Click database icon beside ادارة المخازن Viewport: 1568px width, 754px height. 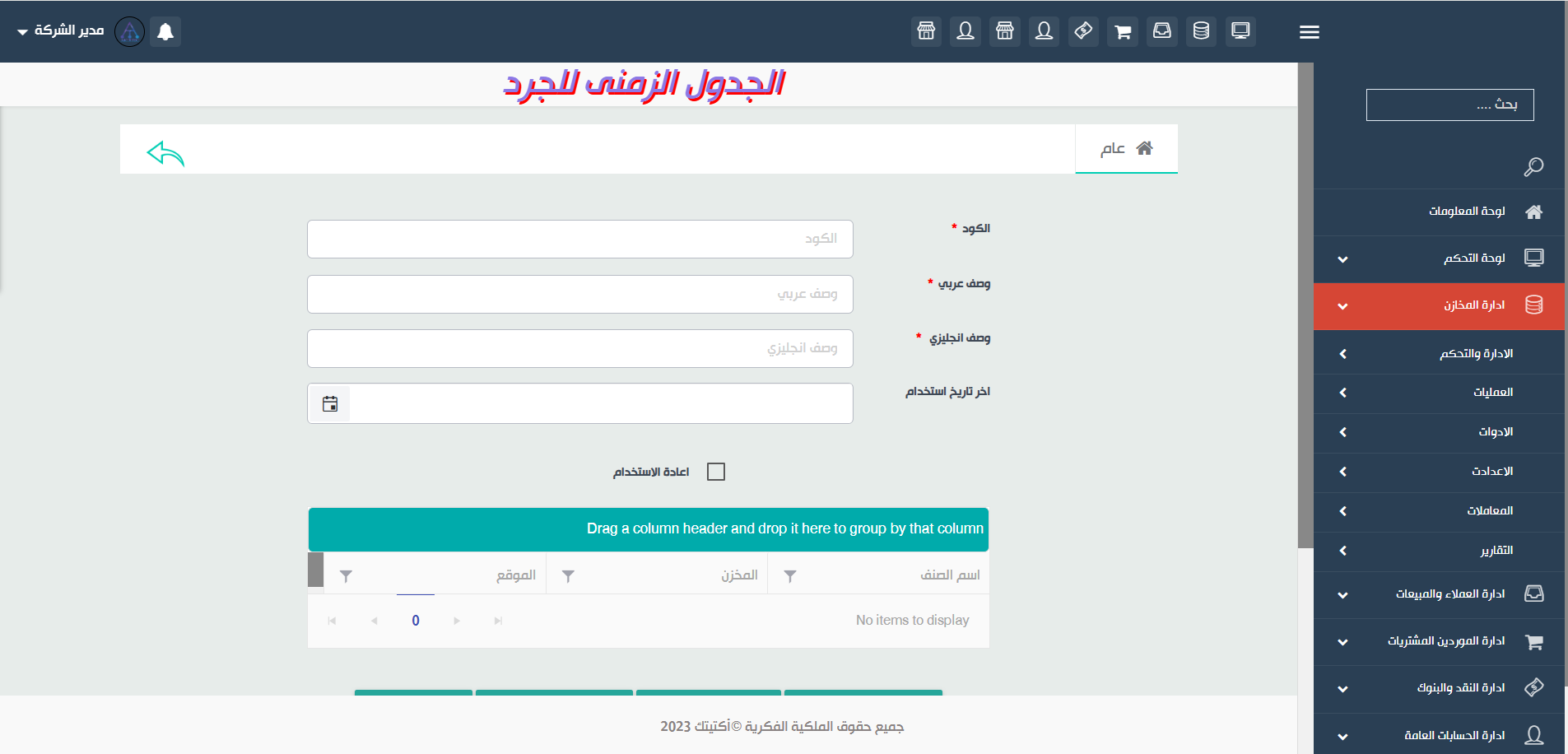(1533, 305)
